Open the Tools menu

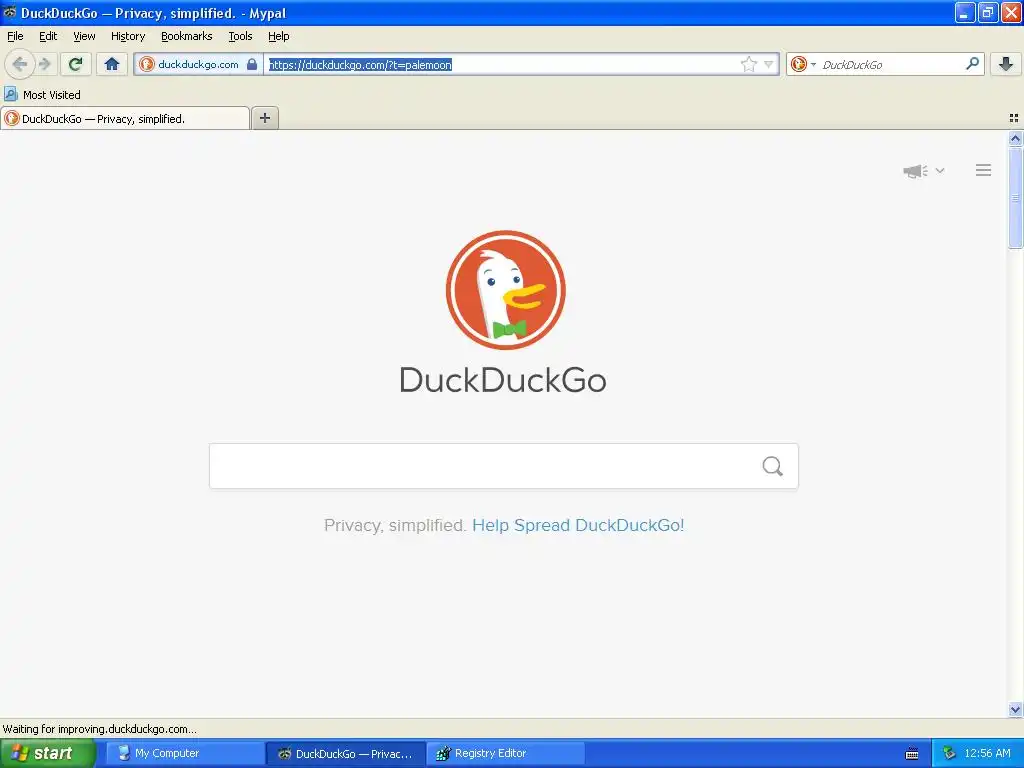coord(240,36)
